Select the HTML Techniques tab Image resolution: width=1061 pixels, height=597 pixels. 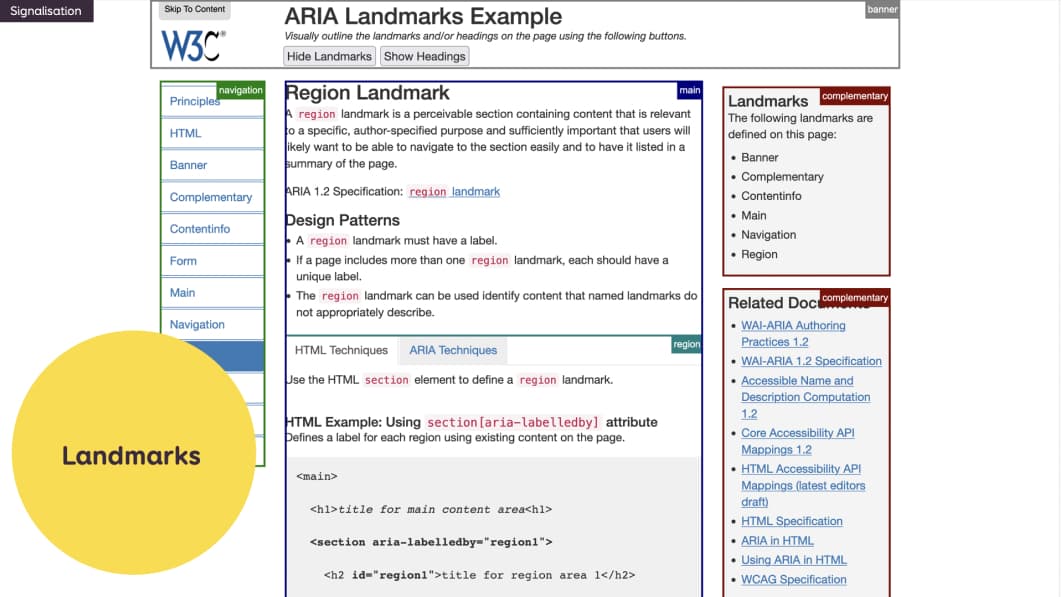point(341,350)
